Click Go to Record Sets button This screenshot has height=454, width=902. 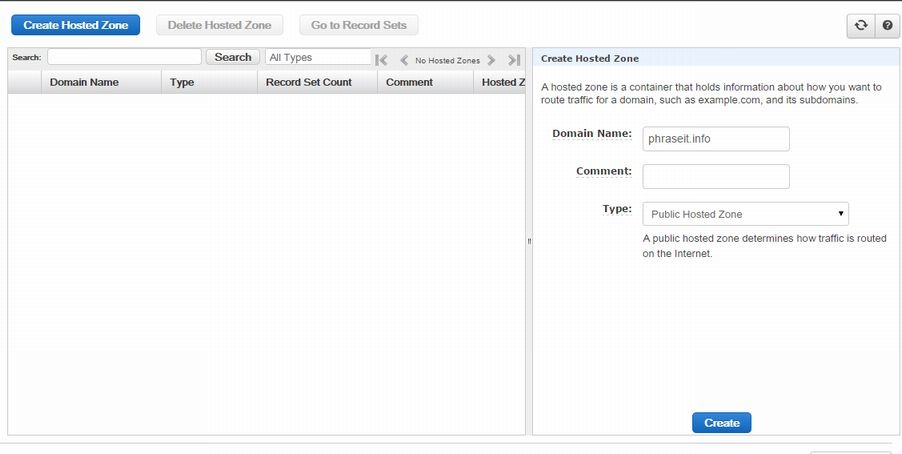click(359, 25)
